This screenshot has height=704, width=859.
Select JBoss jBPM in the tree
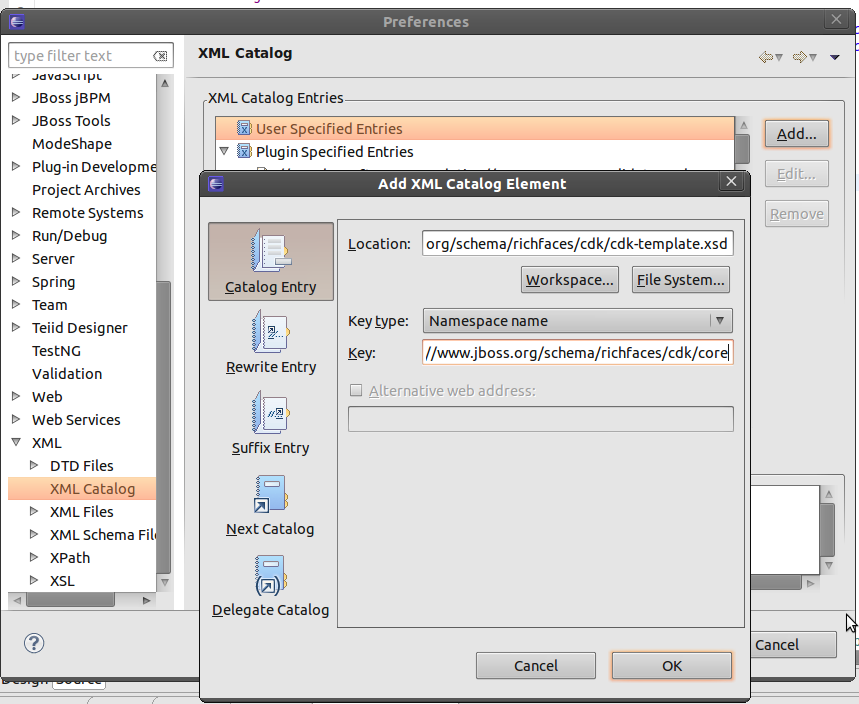(71, 98)
